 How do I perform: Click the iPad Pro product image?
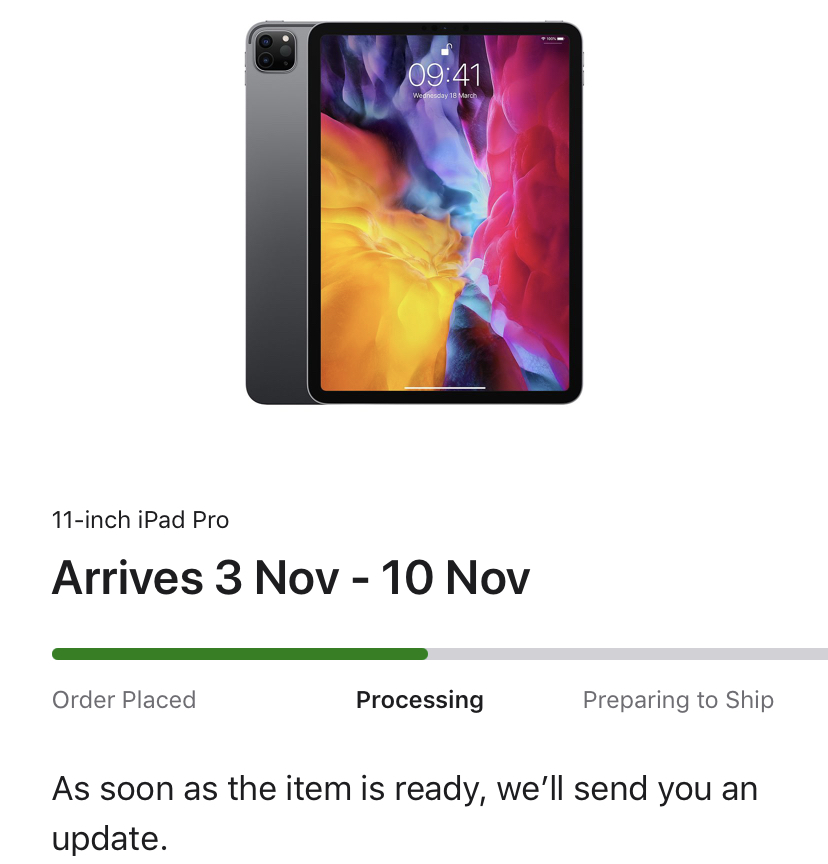click(x=414, y=213)
